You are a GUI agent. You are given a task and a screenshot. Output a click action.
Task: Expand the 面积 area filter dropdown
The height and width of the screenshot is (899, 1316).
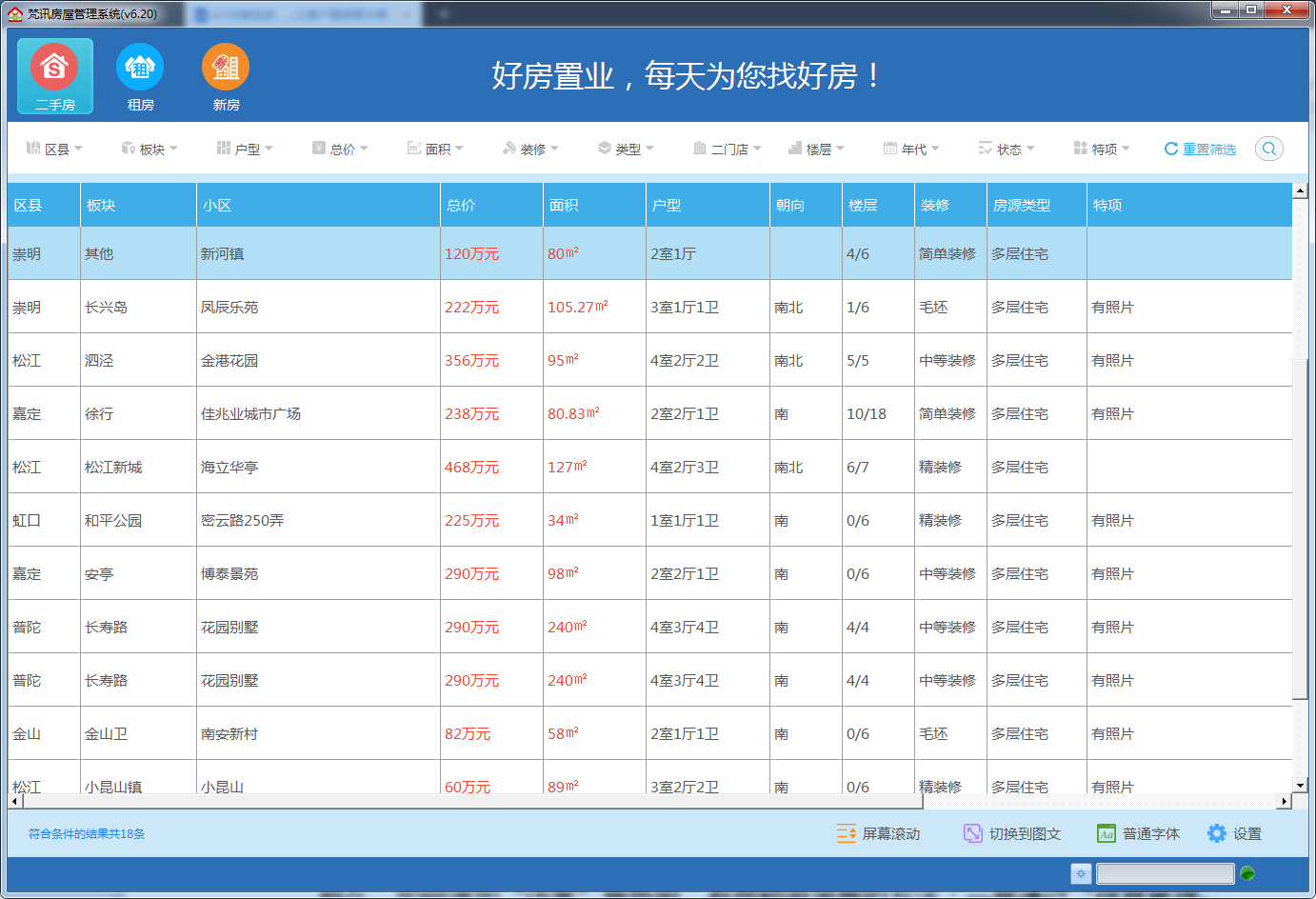(435, 149)
